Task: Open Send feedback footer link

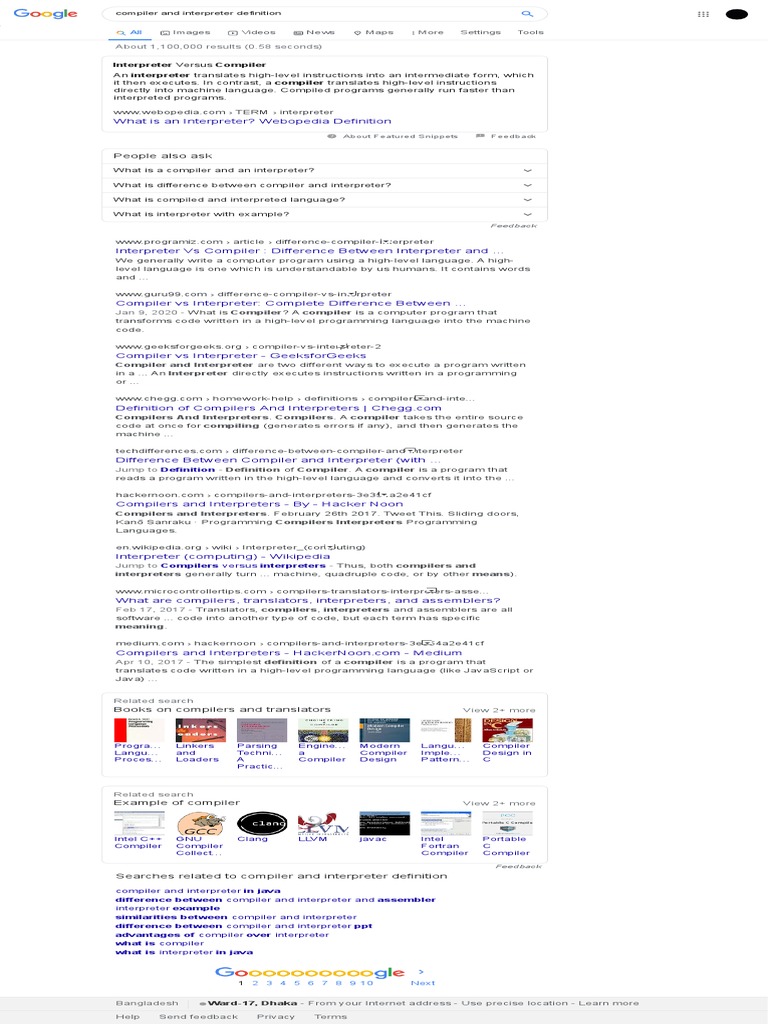Action: [x=199, y=1017]
